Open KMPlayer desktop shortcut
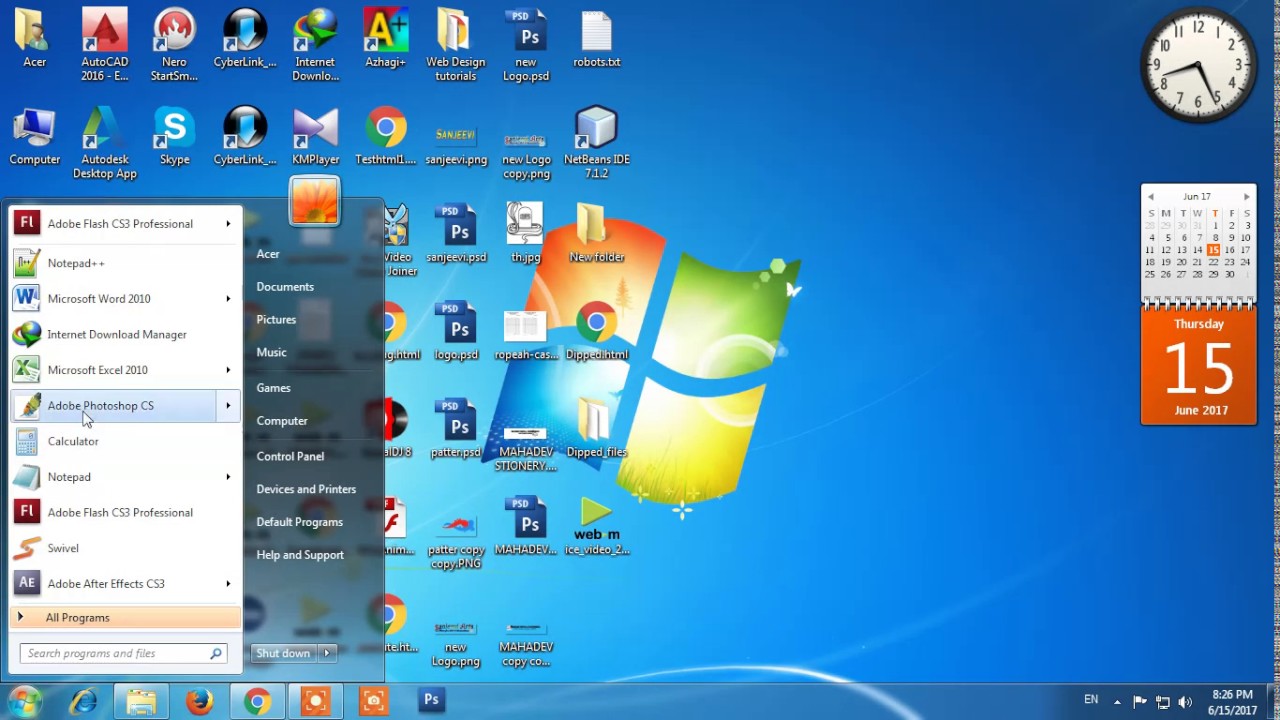 point(315,137)
